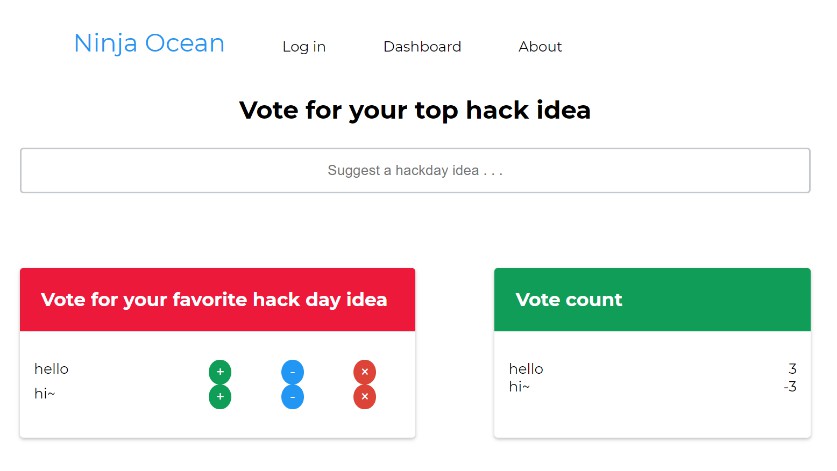
Task: Upvote the hi~ idea with green plus
Action: (x=220, y=397)
